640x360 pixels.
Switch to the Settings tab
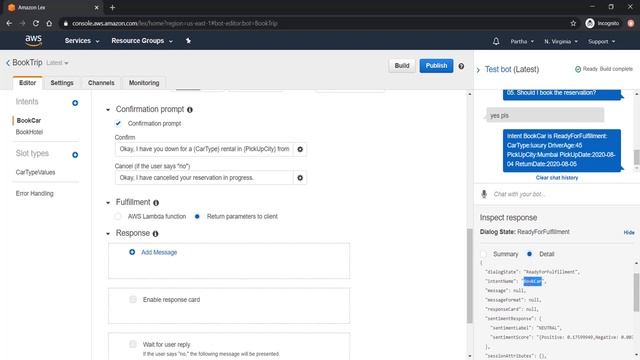click(62, 83)
